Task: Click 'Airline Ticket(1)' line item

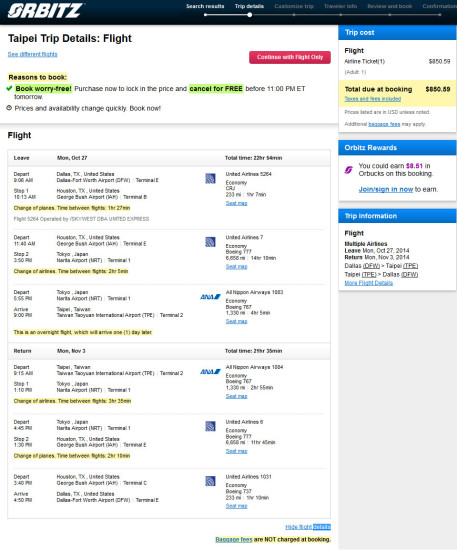Action: point(364,62)
